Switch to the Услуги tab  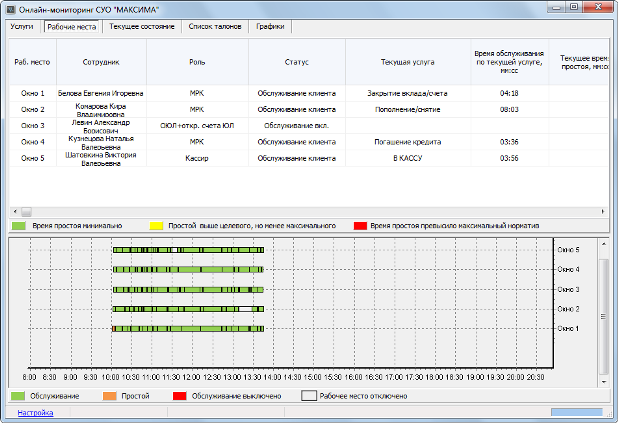(22, 26)
